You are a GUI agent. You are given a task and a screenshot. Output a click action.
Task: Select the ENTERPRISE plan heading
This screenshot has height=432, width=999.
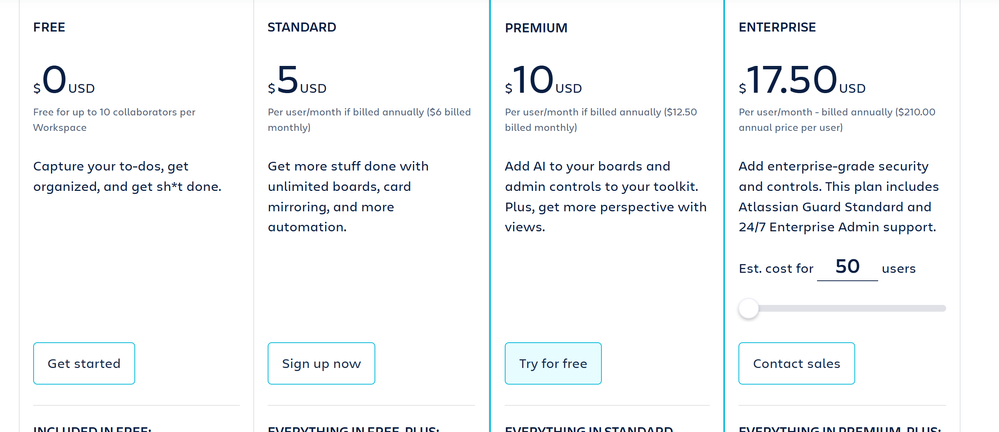(x=777, y=27)
